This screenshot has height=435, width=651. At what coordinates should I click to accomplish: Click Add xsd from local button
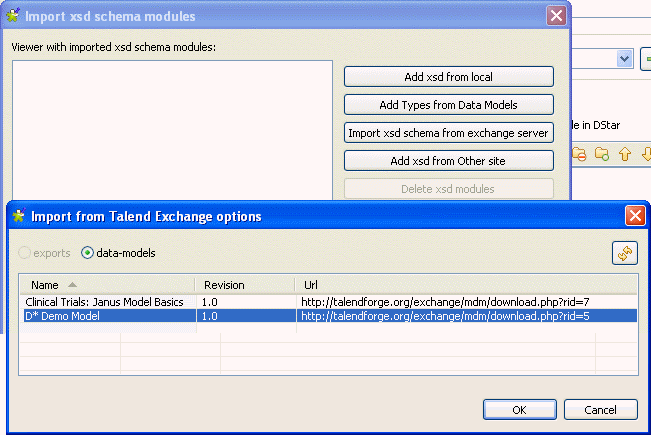coord(449,77)
